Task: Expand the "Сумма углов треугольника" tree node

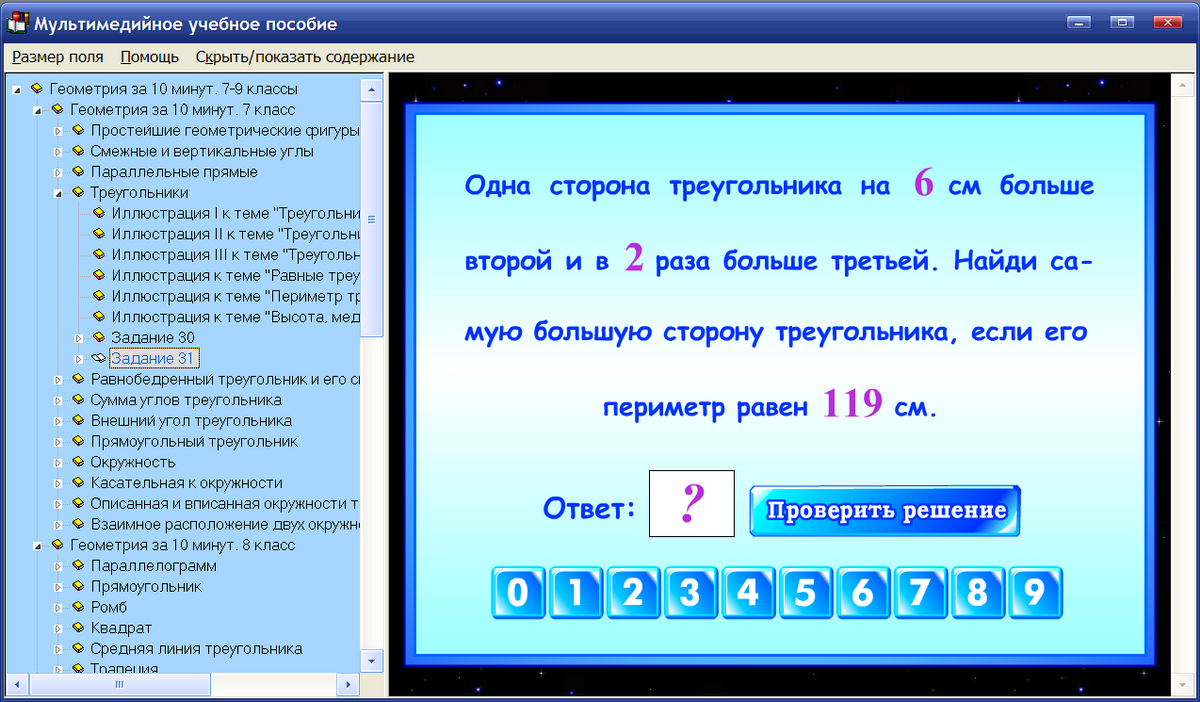Action: [x=56, y=400]
